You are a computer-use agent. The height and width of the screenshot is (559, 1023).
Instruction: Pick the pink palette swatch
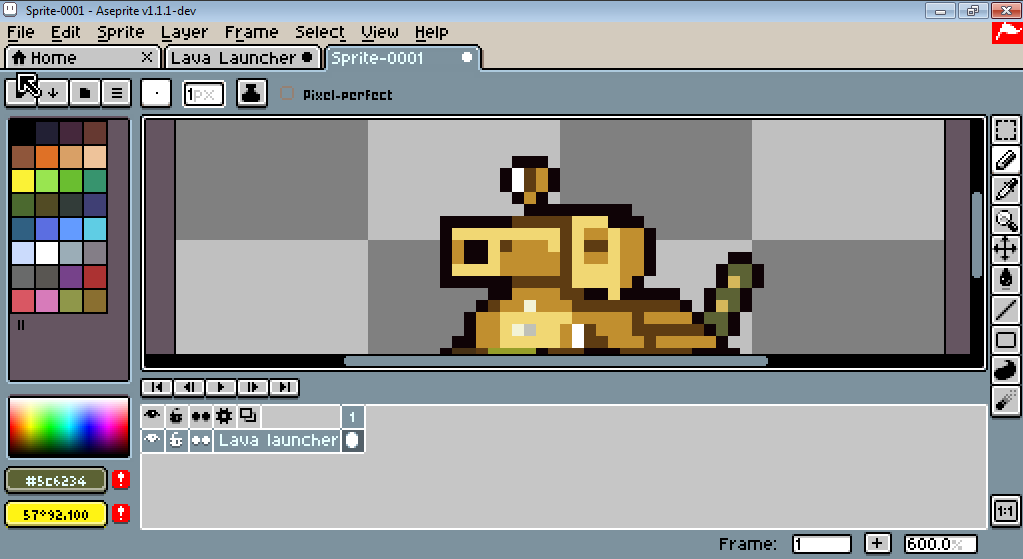point(47,301)
